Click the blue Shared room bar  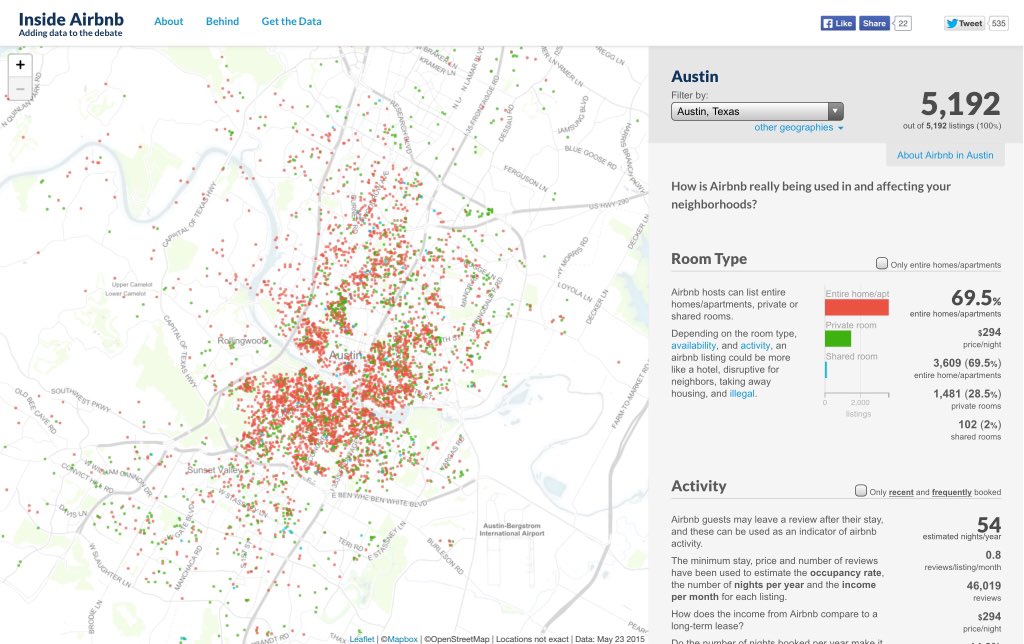tap(826, 370)
